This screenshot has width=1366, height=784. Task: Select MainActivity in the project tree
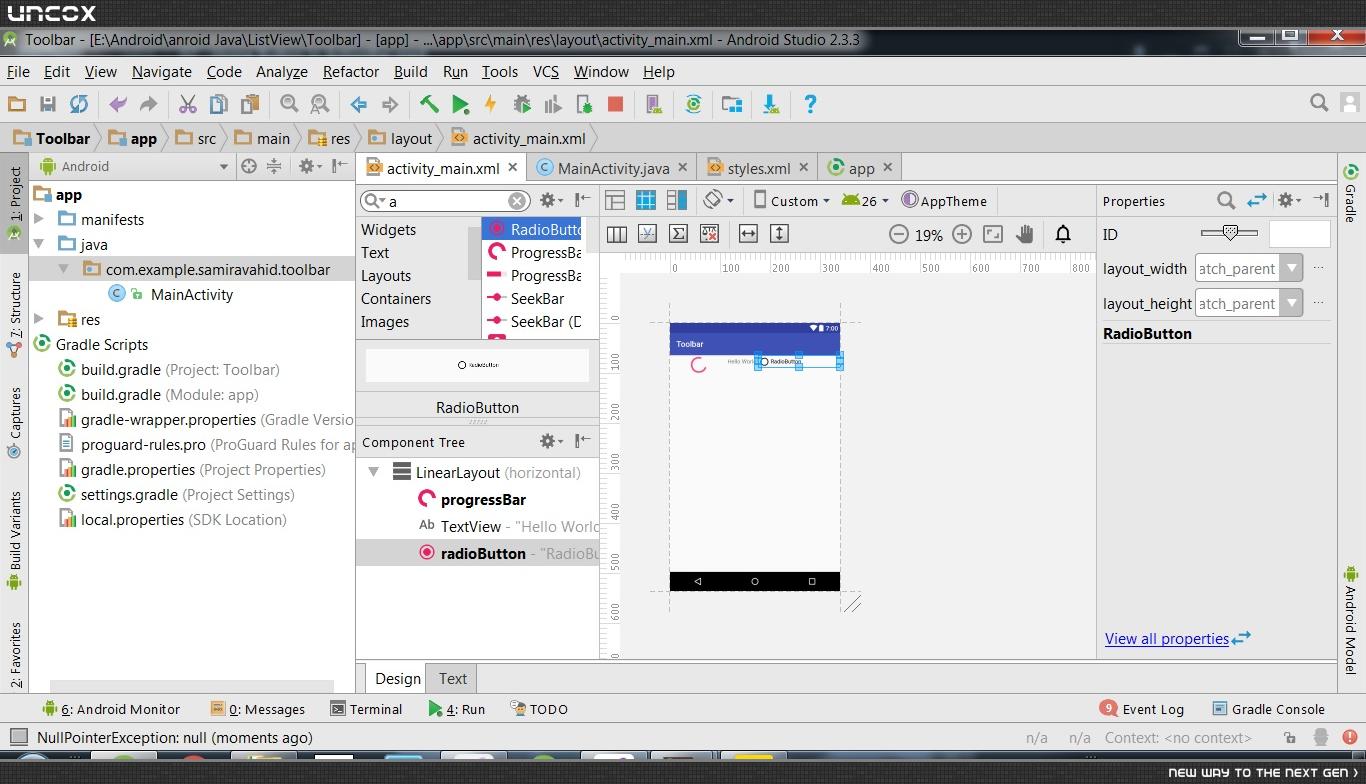pos(192,294)
